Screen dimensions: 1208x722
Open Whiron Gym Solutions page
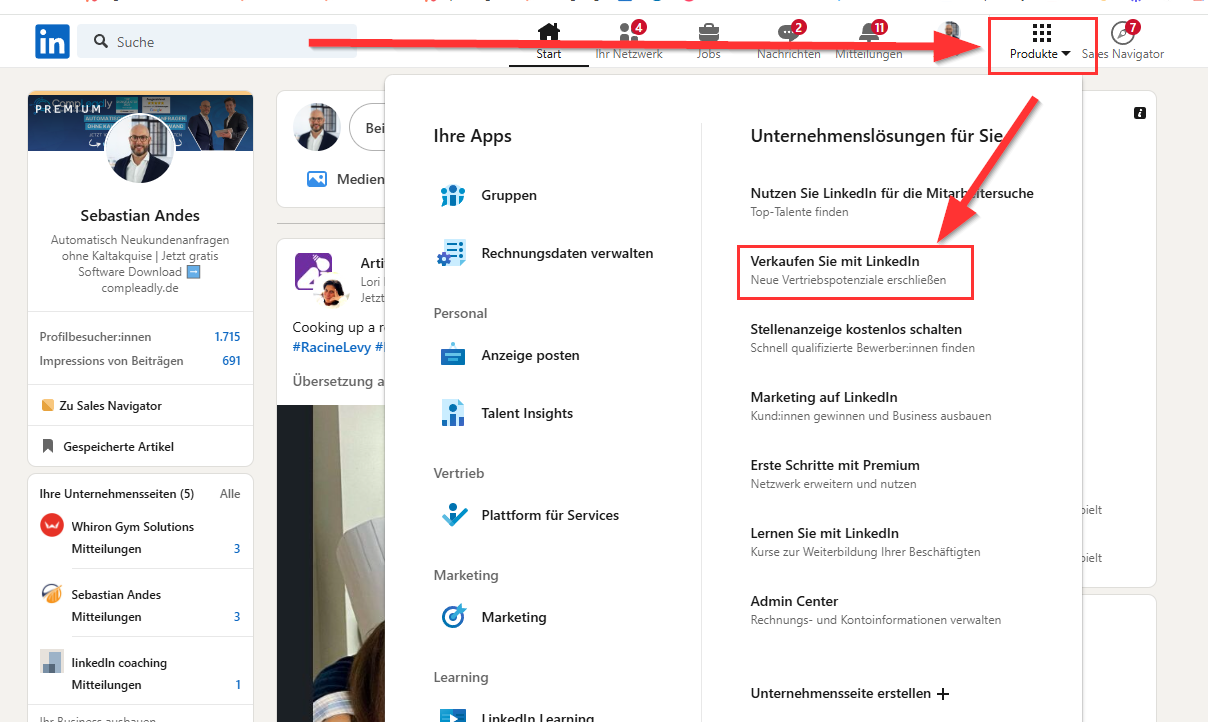coord(132,526)
